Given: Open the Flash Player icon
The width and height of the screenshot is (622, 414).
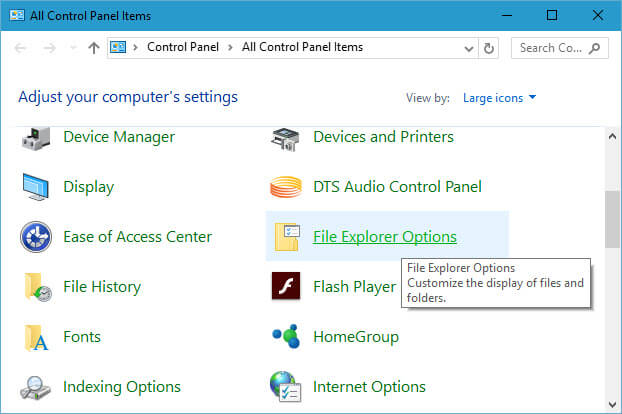Looking at the screenshot, I should (286, 286).
